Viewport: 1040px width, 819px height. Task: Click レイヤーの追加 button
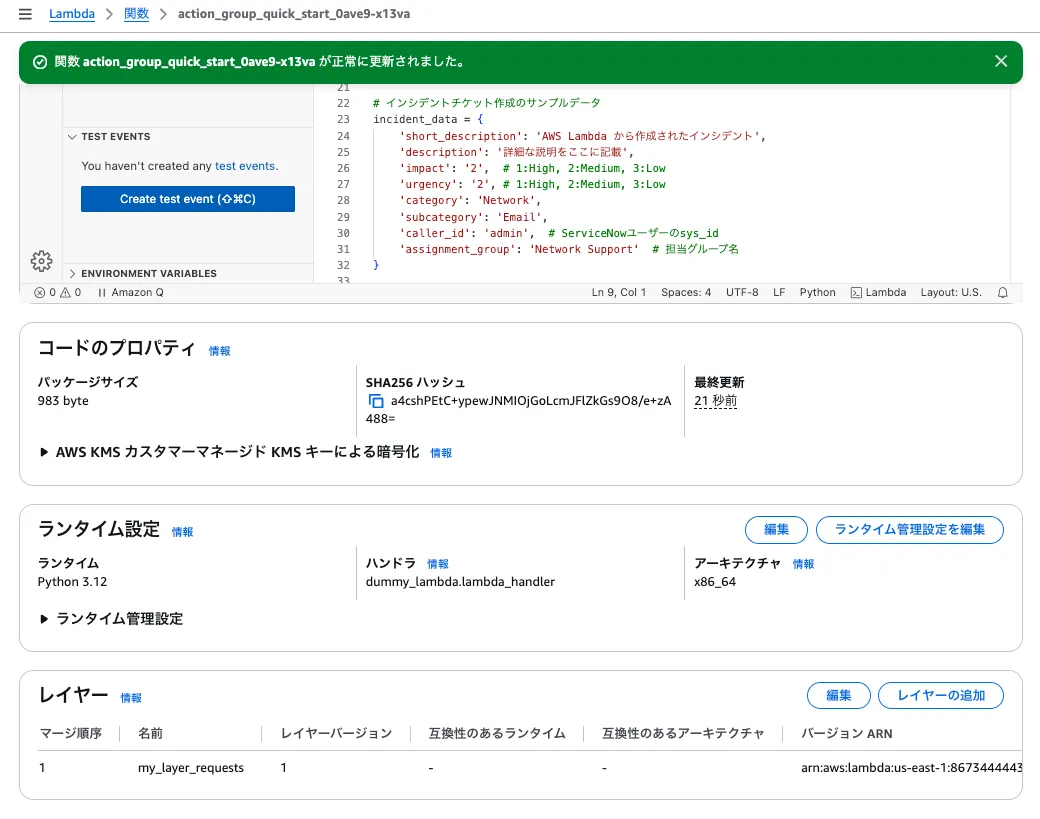[941, 695]
